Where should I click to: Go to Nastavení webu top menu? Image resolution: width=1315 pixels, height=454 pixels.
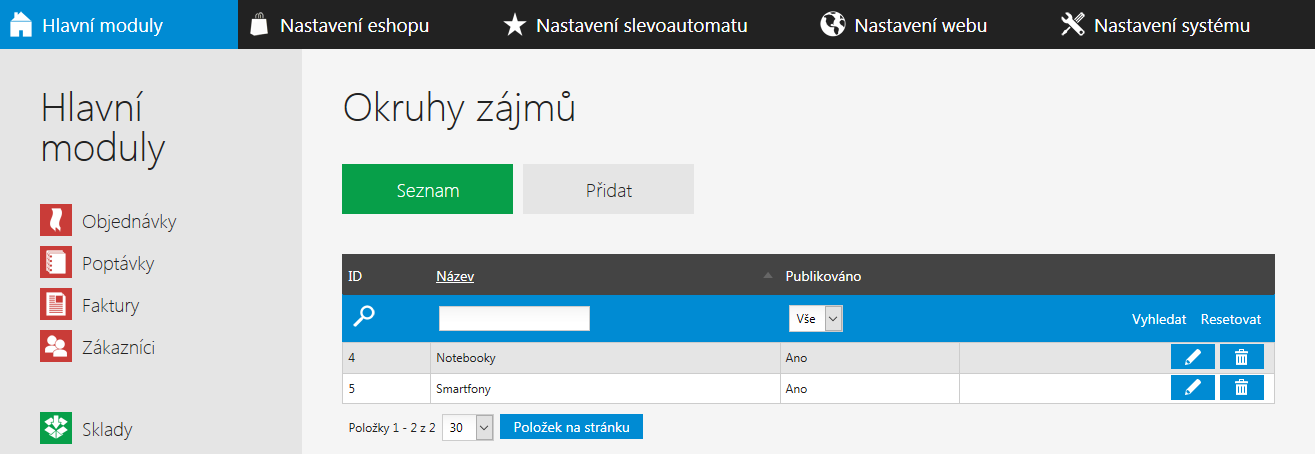[904, 25]
